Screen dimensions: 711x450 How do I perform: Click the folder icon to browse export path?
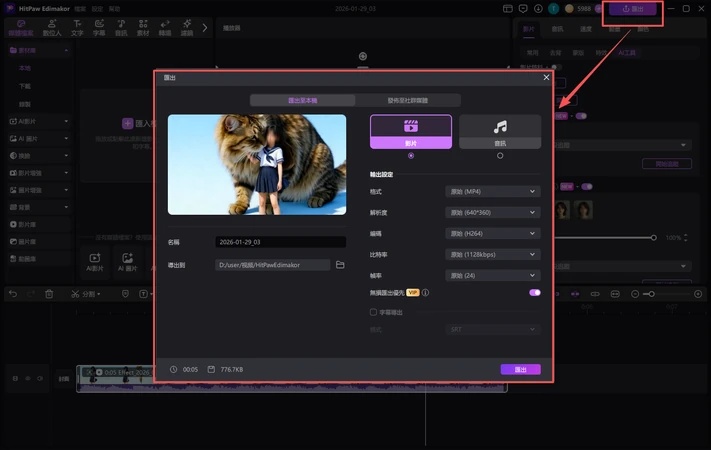340,265
